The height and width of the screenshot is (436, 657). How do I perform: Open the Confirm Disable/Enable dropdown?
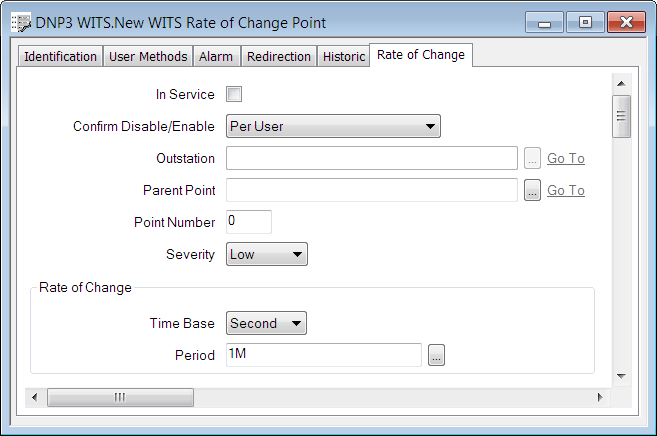pos(333,126)
